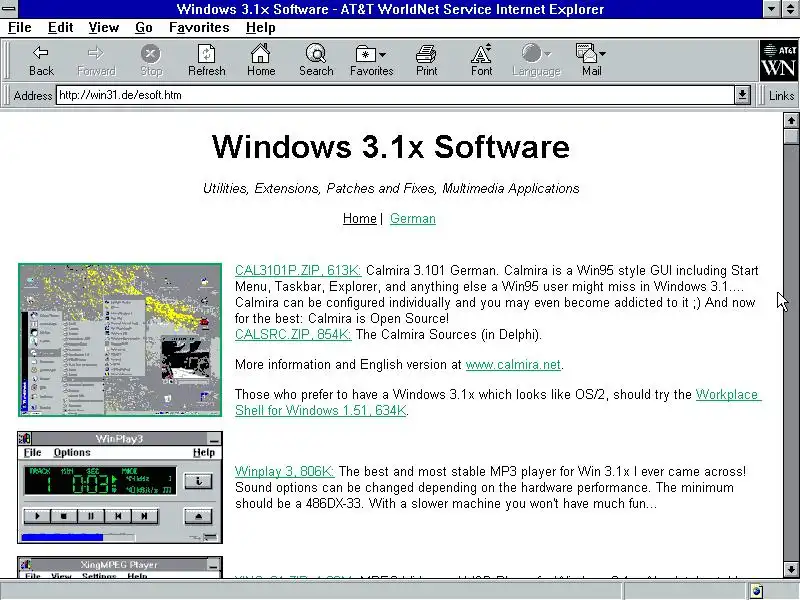
Task: Click the vertical scrollbar thumb
Action: (791, 136)
